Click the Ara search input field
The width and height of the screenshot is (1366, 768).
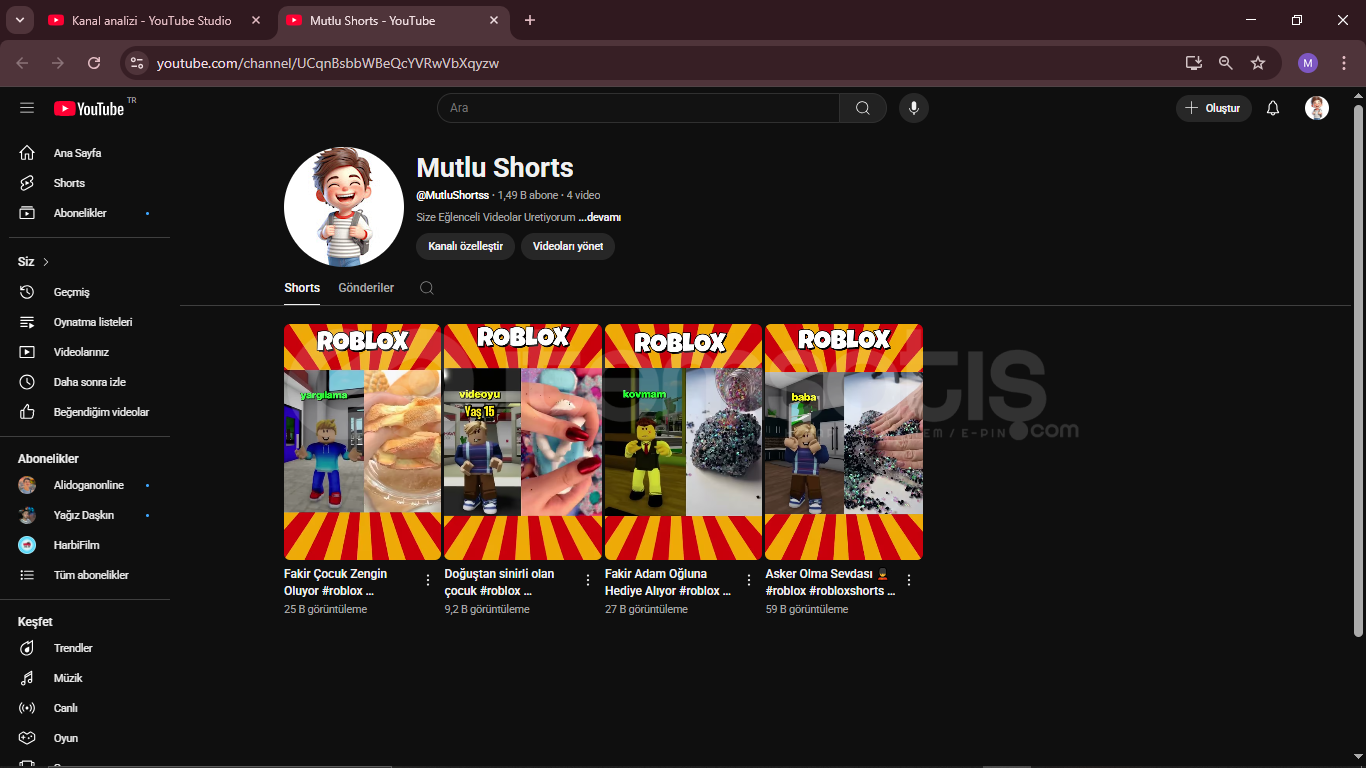click(x=638, y=108)
